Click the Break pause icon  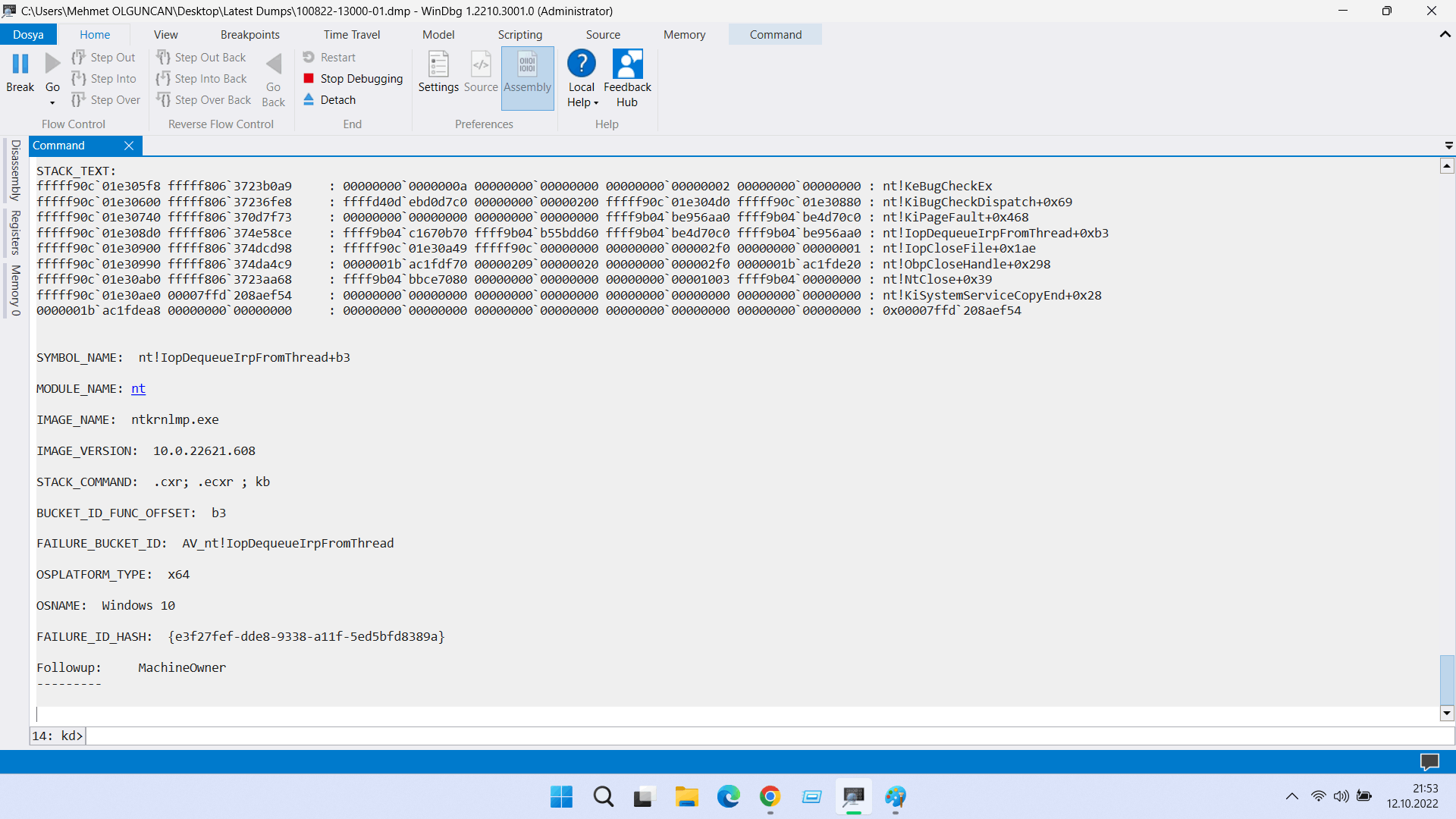[20, 64]
